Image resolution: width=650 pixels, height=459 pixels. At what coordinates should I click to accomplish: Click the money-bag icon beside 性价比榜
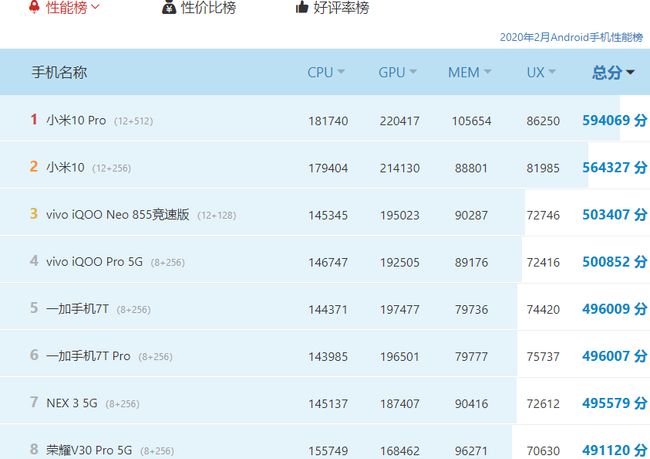coord(169,7)
